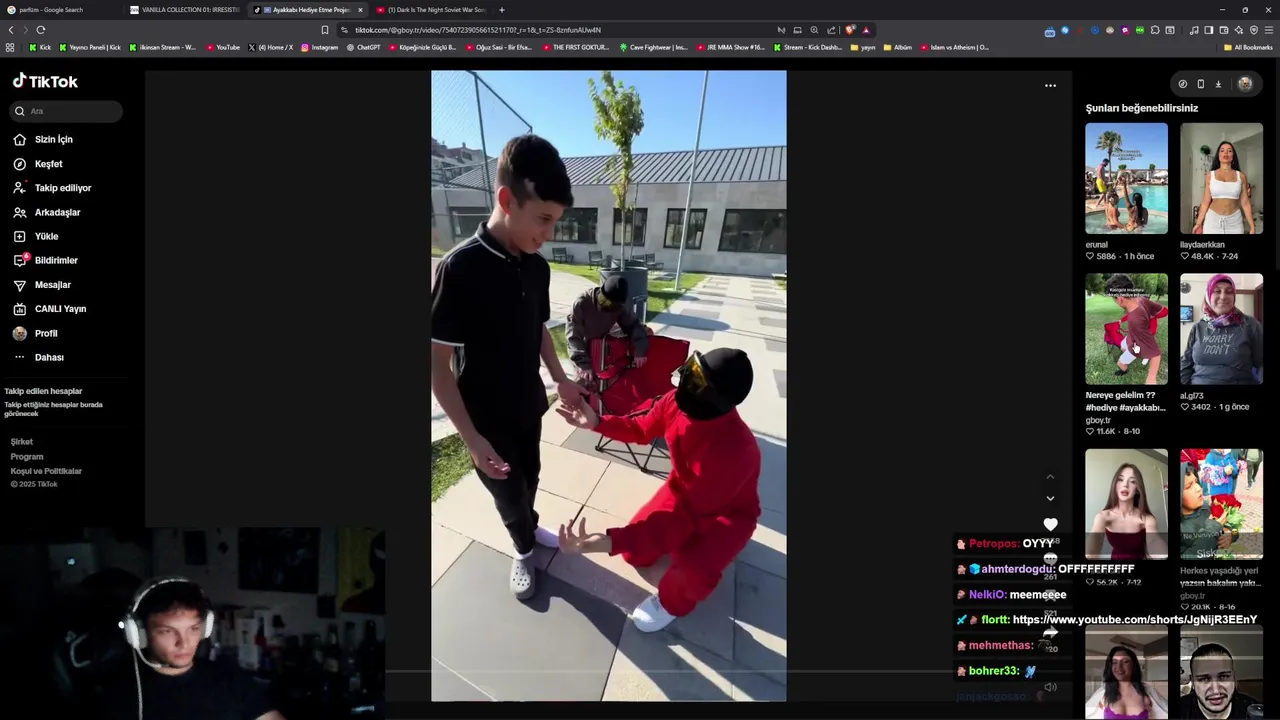Open the browser hamburger menu
Viewport: 1280px width, 720px height.
click(1269, 30)
